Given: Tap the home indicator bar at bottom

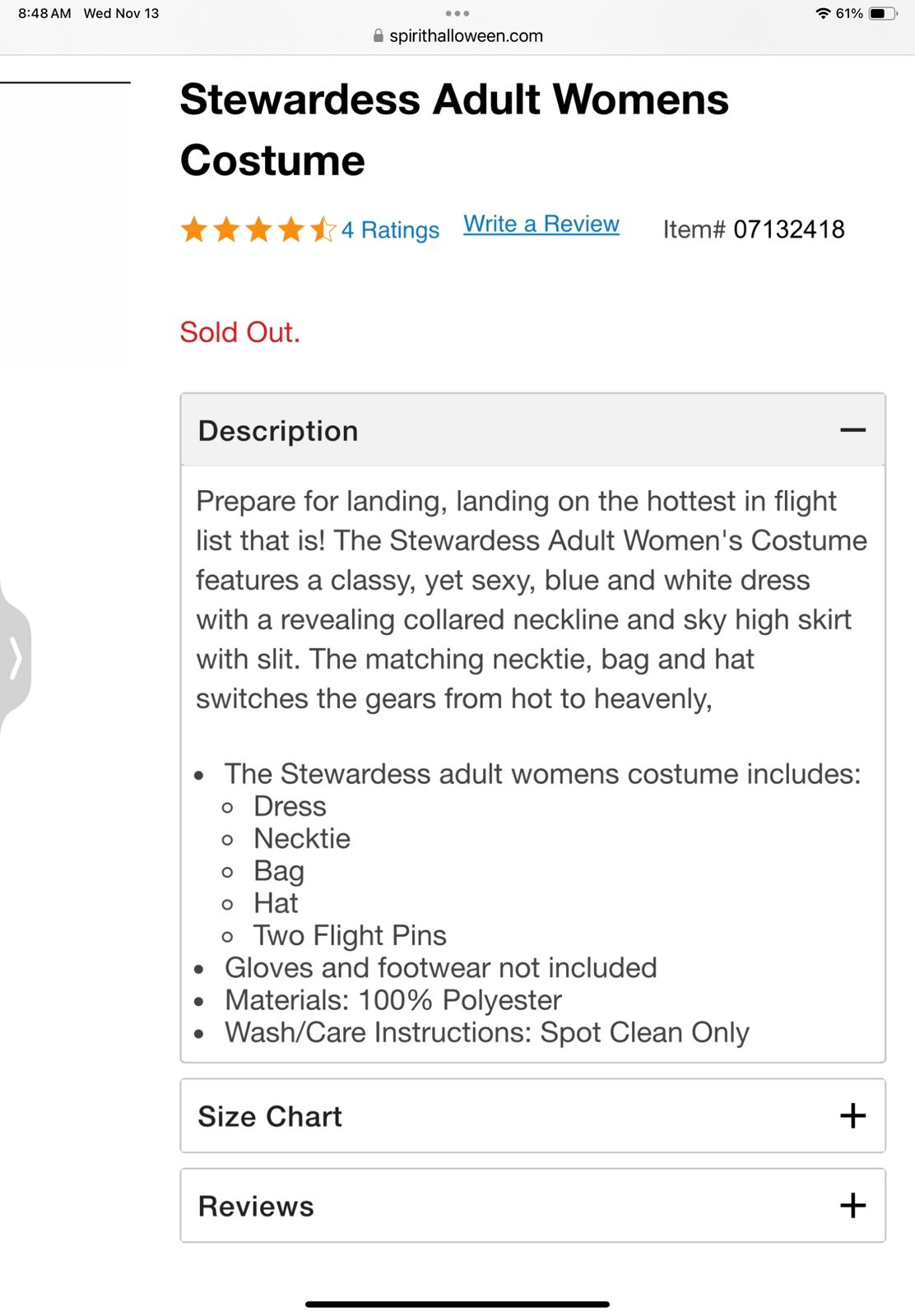Looking at the screenshot, I should pos(457,1304).
